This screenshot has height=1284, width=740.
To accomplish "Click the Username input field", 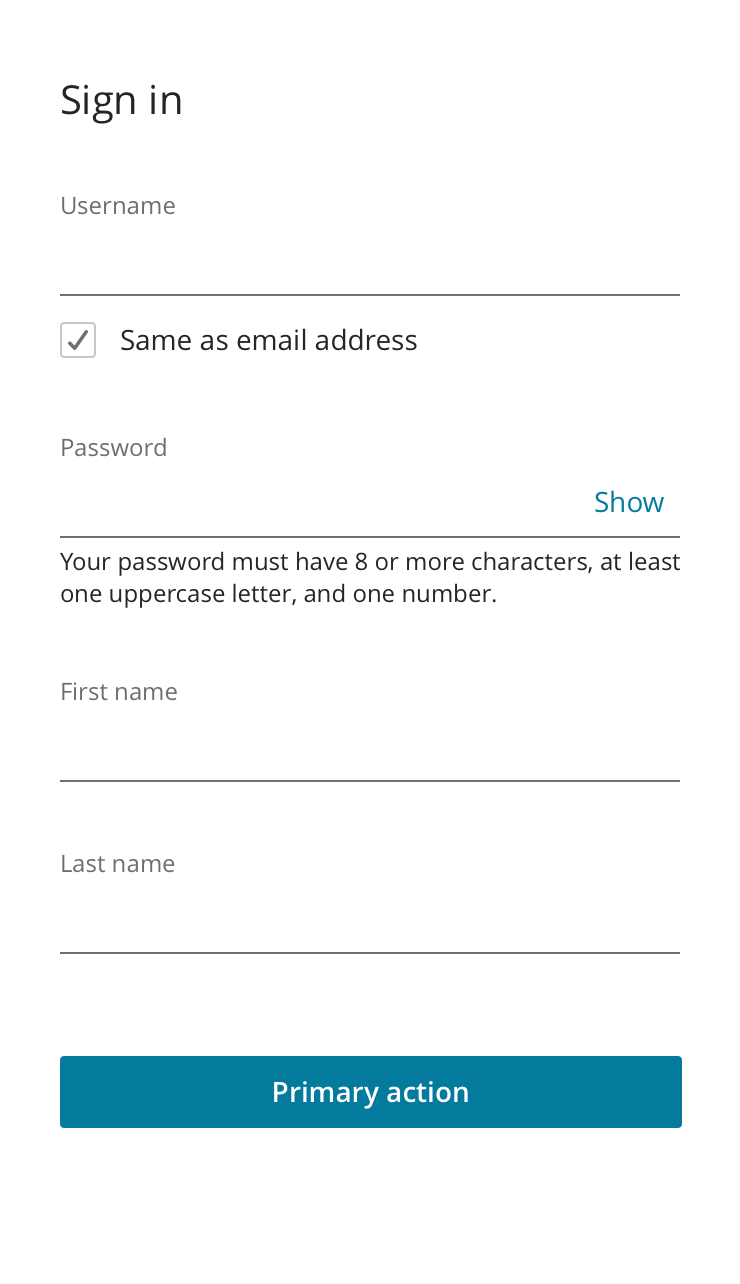I will [369, 262].
